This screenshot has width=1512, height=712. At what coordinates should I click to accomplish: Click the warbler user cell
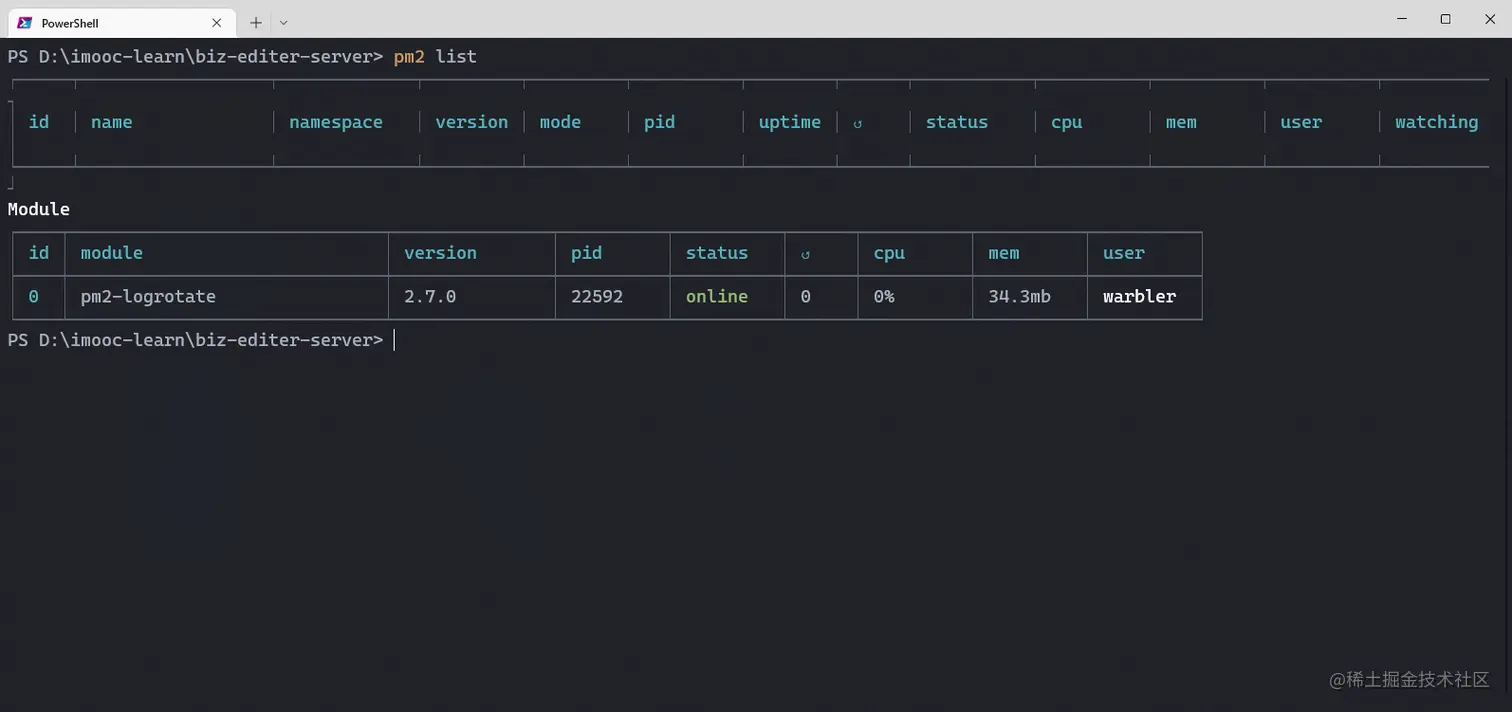(x=1139, y=296)
